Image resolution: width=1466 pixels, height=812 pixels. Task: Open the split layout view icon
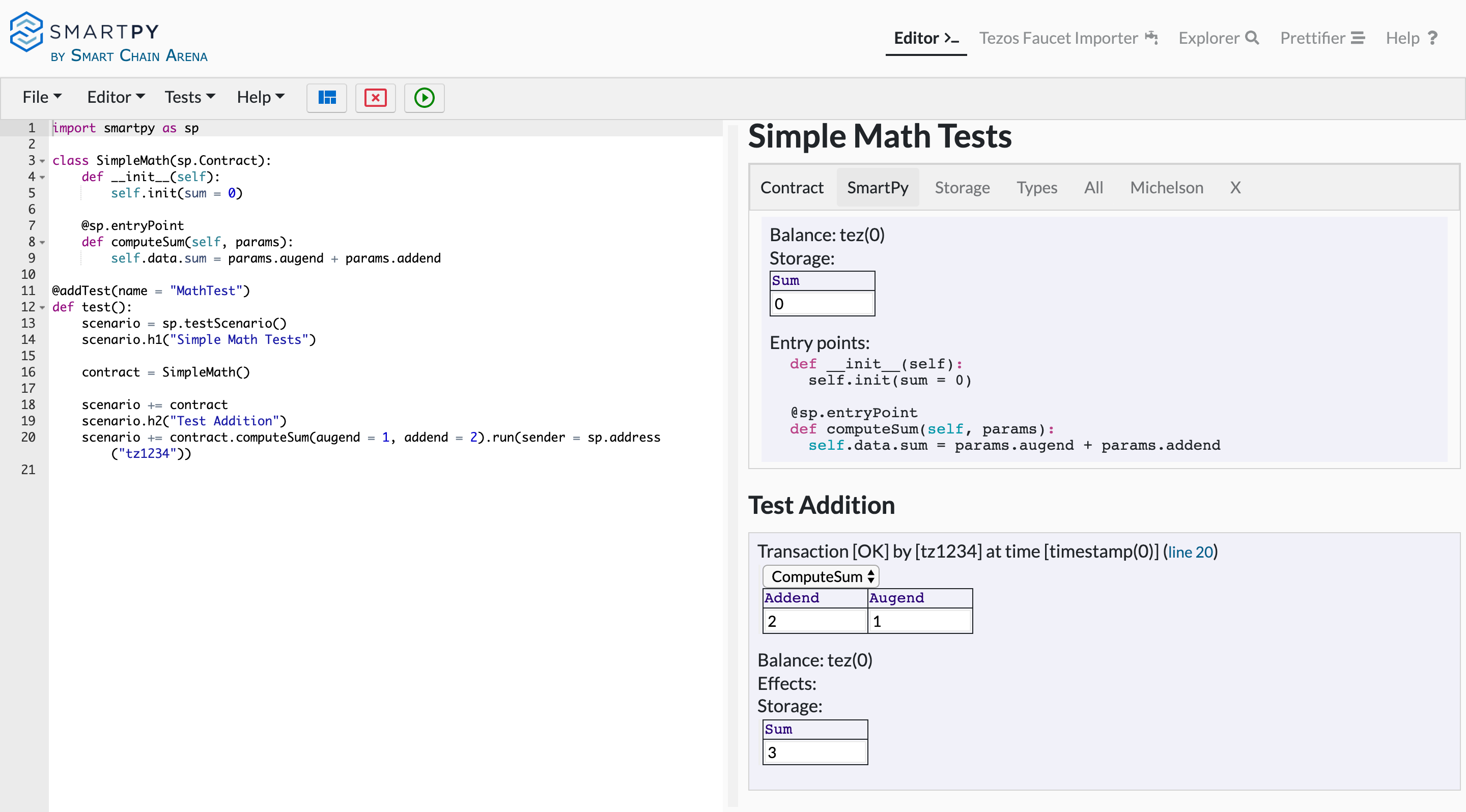327,98
